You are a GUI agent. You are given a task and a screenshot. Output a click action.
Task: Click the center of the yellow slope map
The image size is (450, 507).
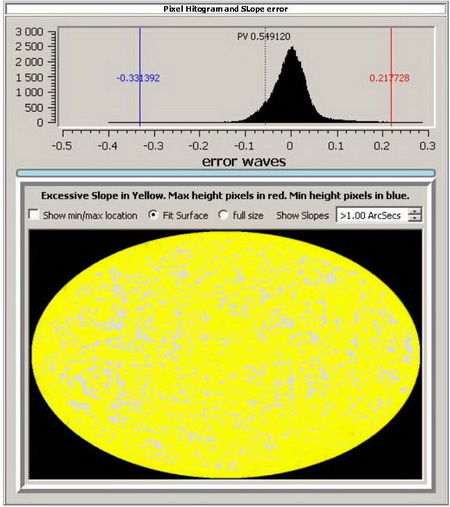(226, 354)
